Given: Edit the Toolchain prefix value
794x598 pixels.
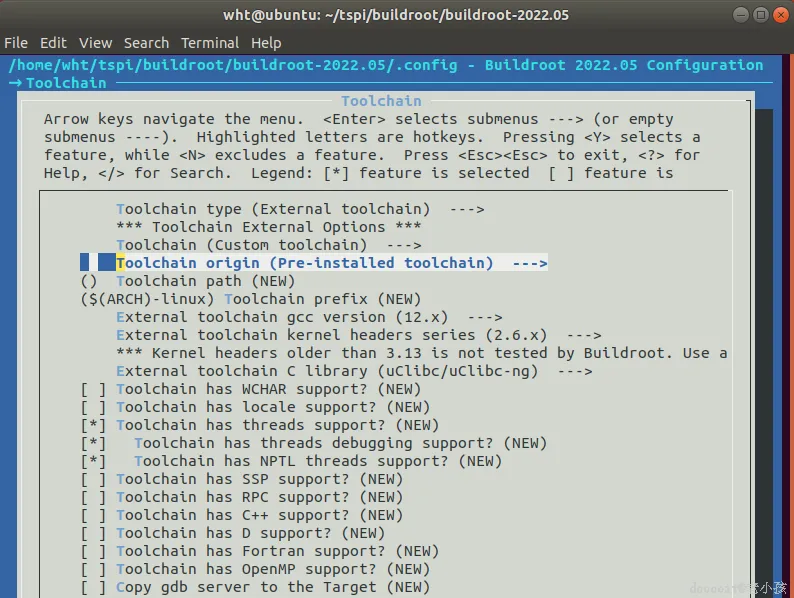Looking at the screenshot, I should click(x=251, y=299).
